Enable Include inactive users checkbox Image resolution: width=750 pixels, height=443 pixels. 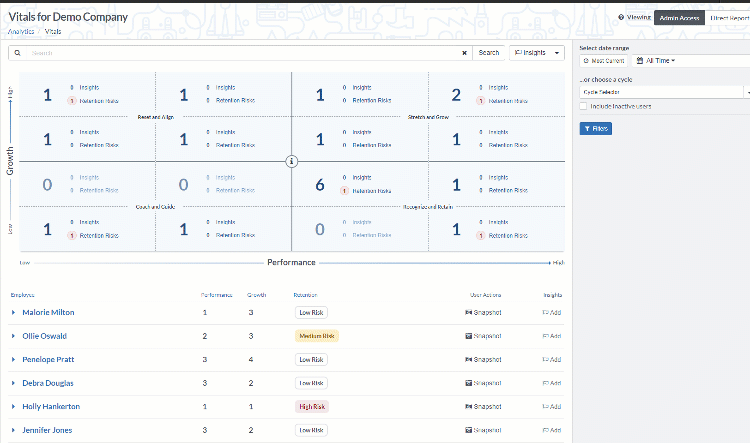click(583, 106)
